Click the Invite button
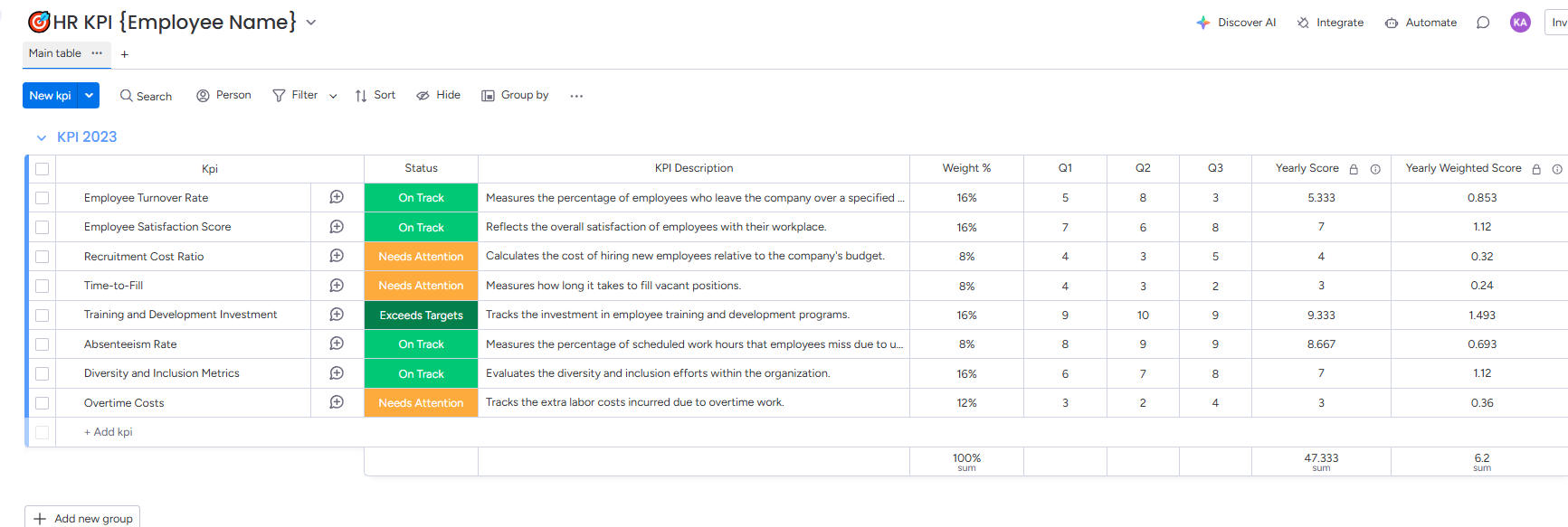Image resolution: width=1568 pixels, height=527 pixels. 1558,23
